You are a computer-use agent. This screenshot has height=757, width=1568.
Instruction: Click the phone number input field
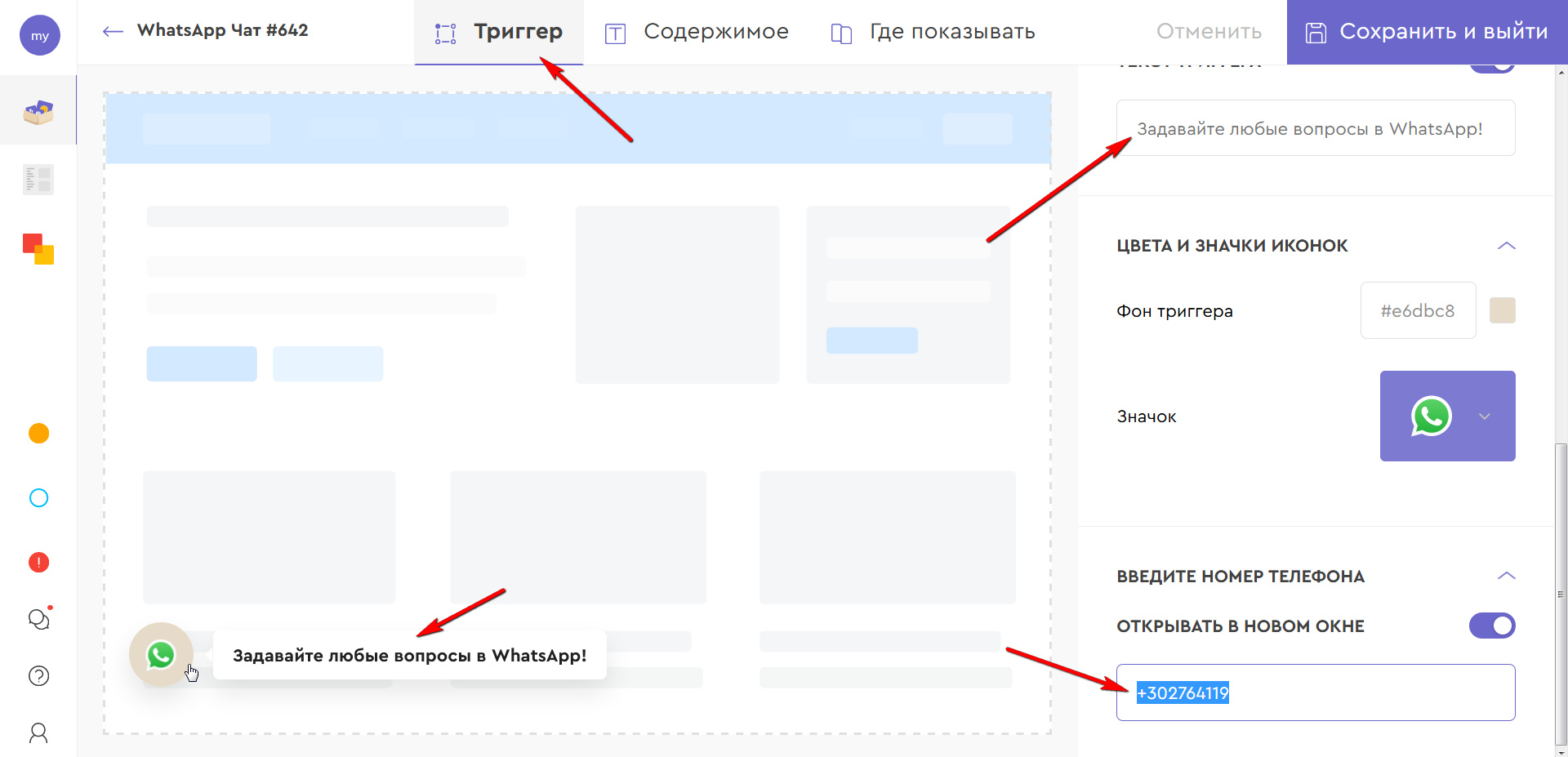pyautogui.click(x=1316, y=692)
